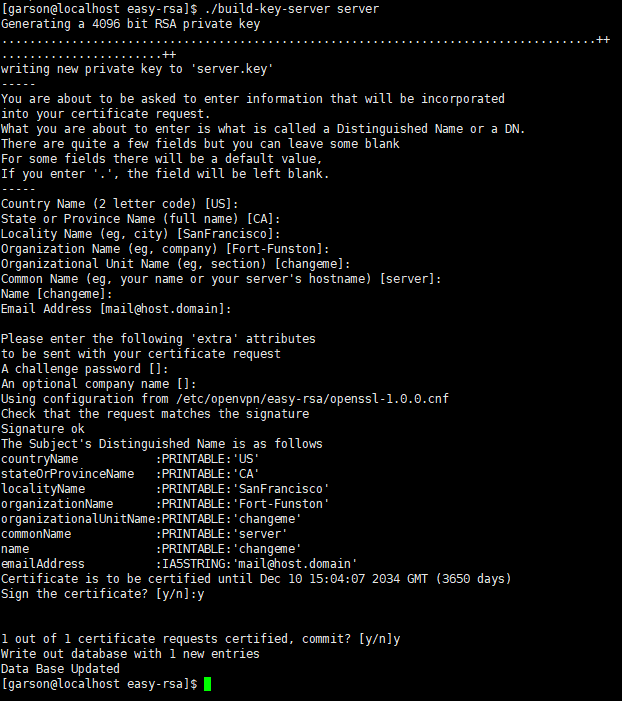
Task: Click the Common Name [server] prompt line
Action: [x=221, y=279]
